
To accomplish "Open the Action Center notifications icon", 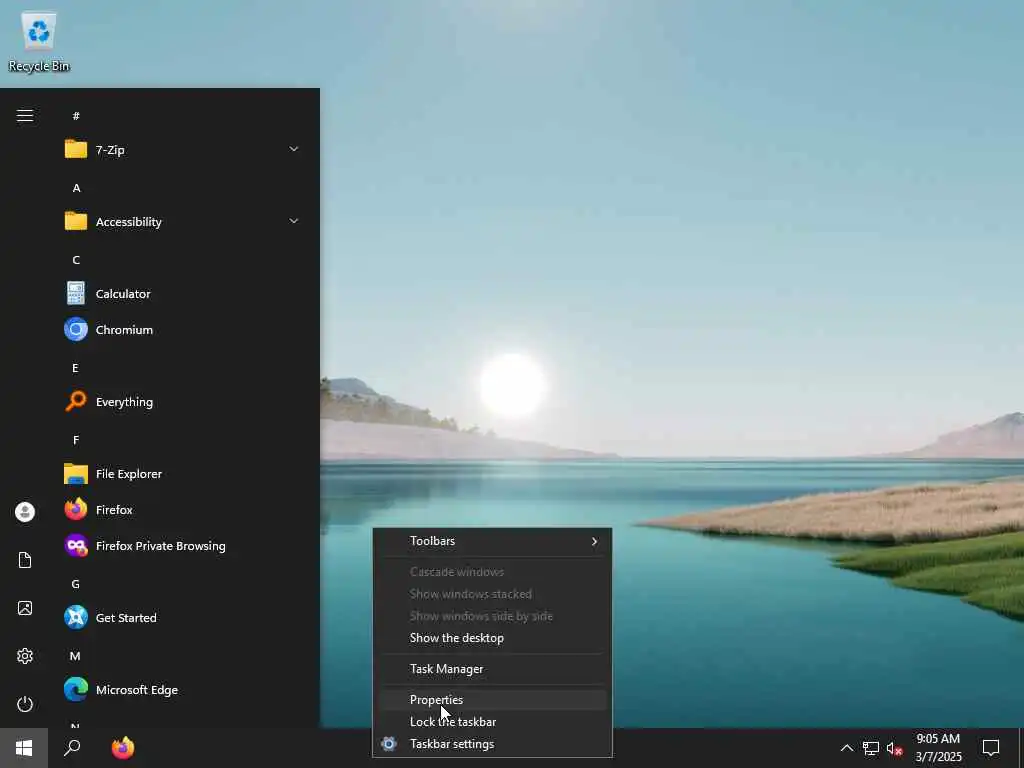I will [x=991, y=748].
